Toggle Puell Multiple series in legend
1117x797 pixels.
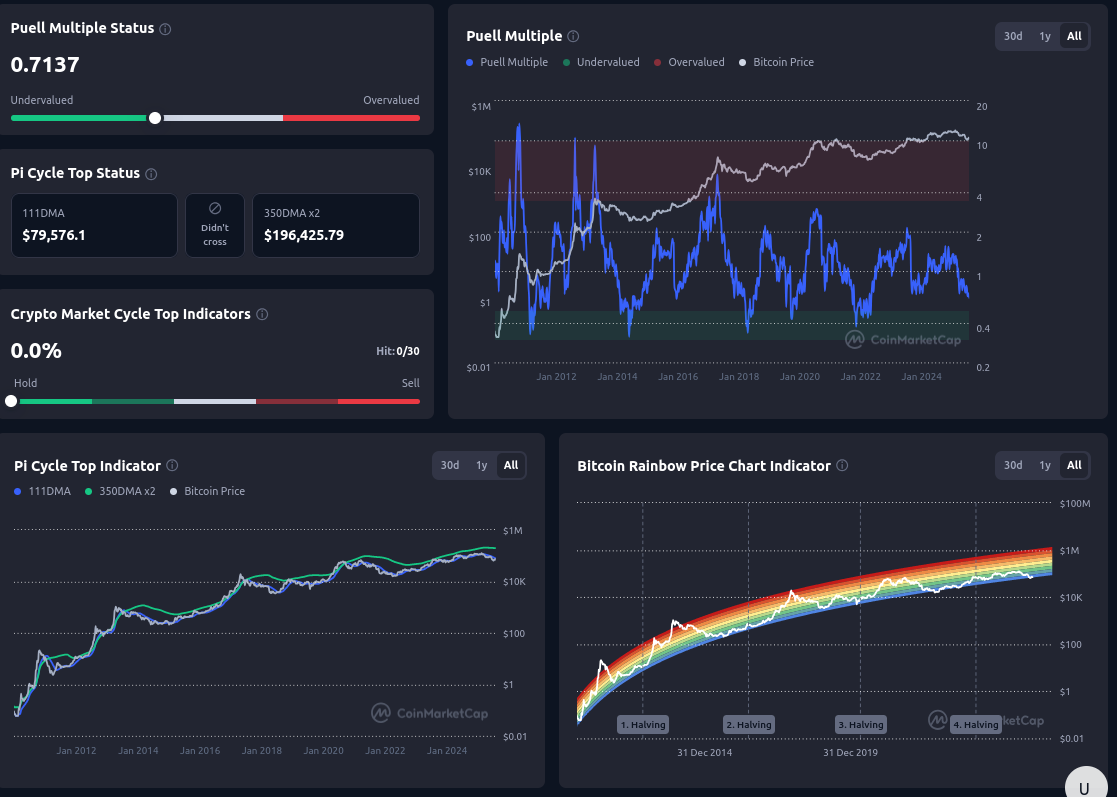[x=507, y=62]
